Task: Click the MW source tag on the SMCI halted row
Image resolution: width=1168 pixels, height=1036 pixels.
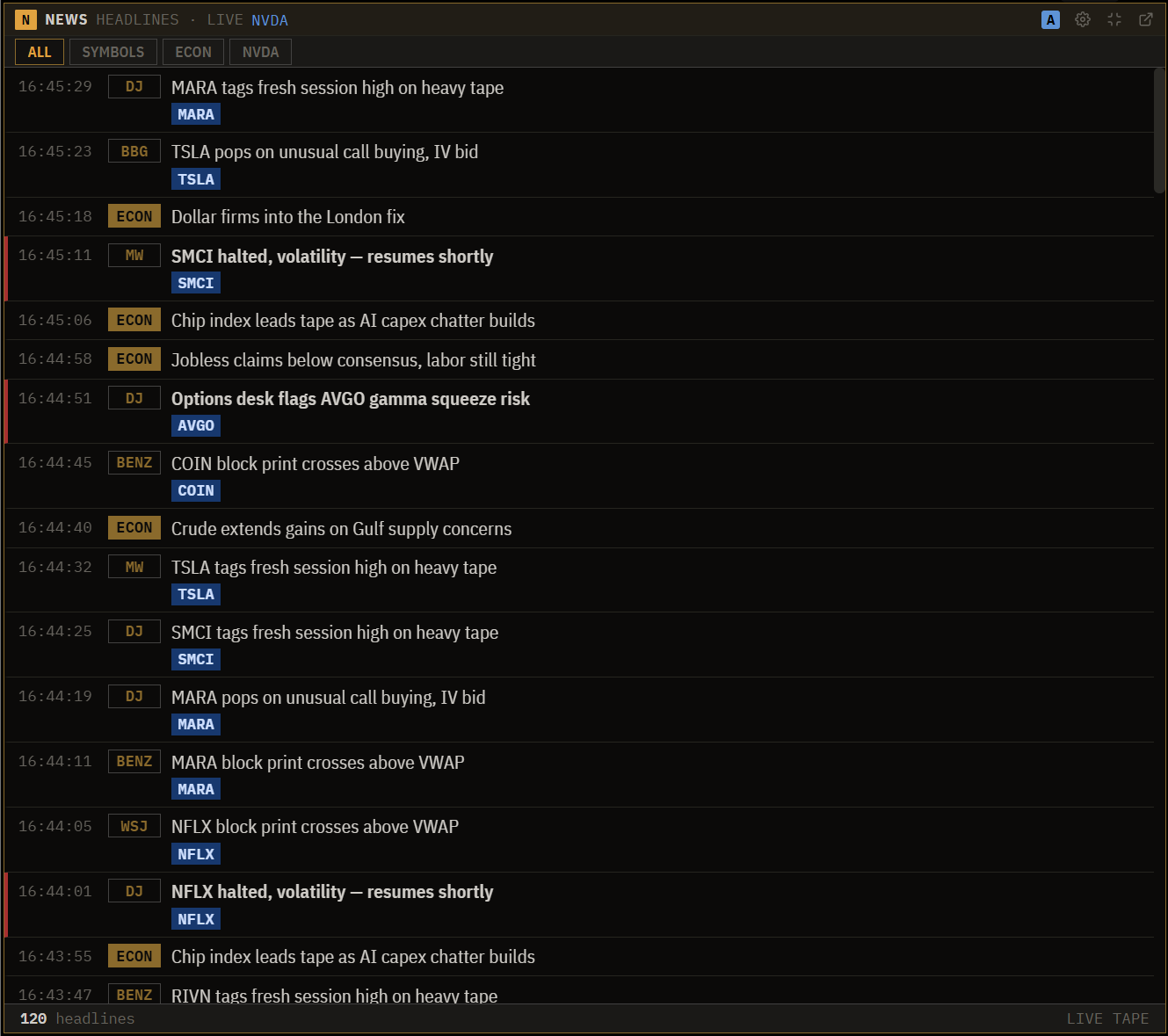Action: click(x=134, y=255)
